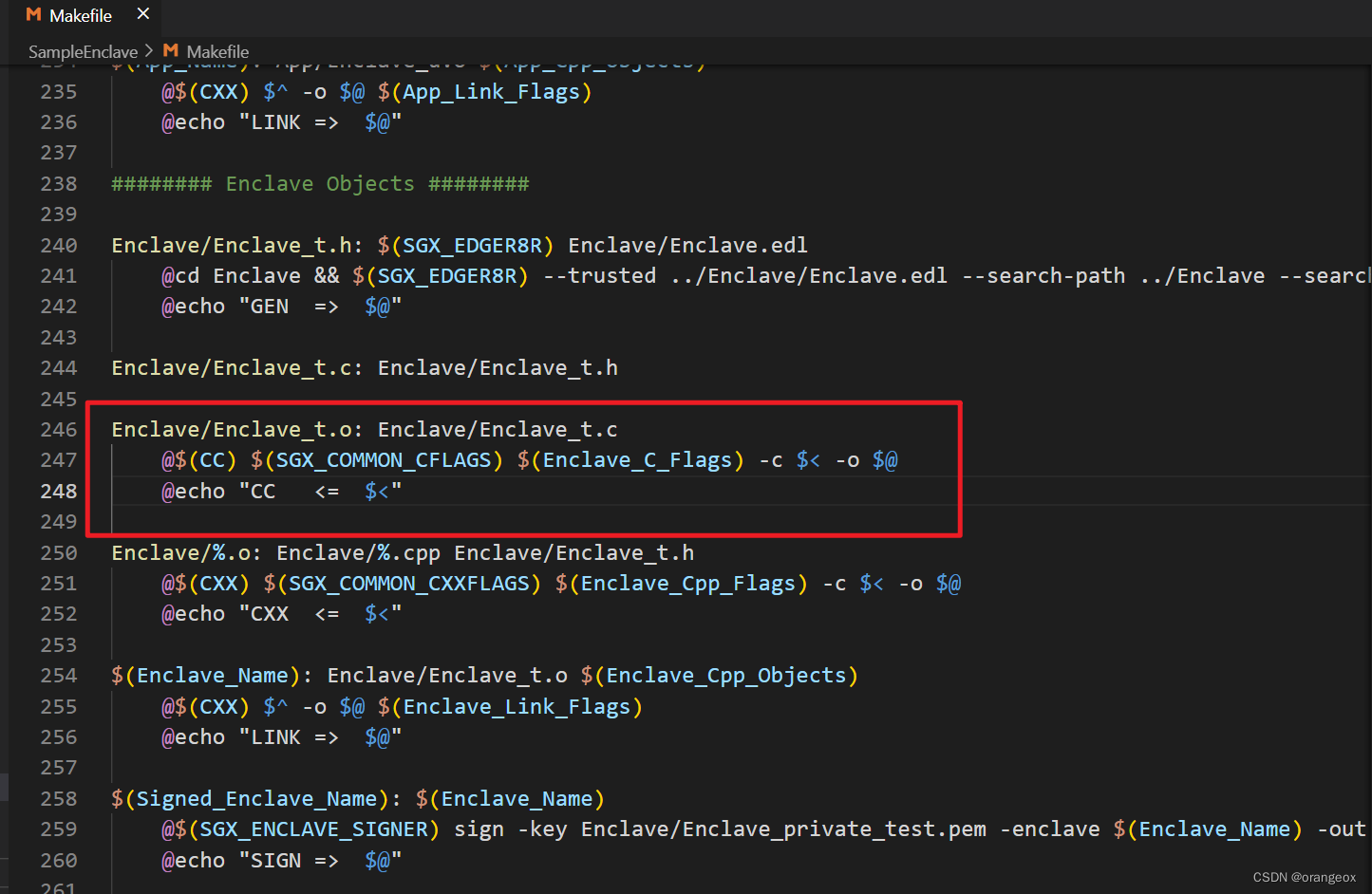
Task: Click 'SGX_COMMON_CXXFLAGS' on line 251
Action: coord(409,584)
